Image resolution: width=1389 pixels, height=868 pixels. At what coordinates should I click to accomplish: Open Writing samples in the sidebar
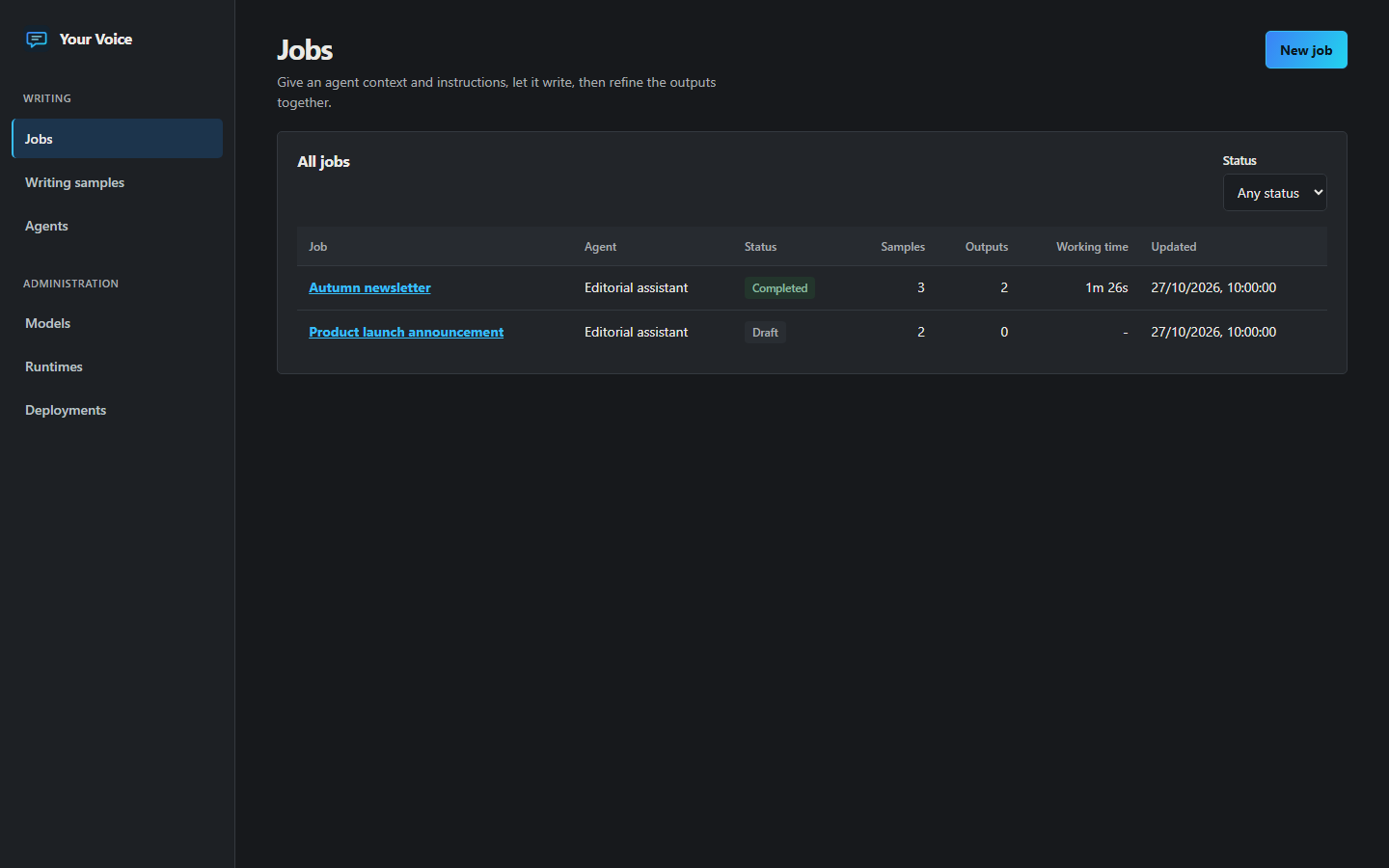click(117, 182)
